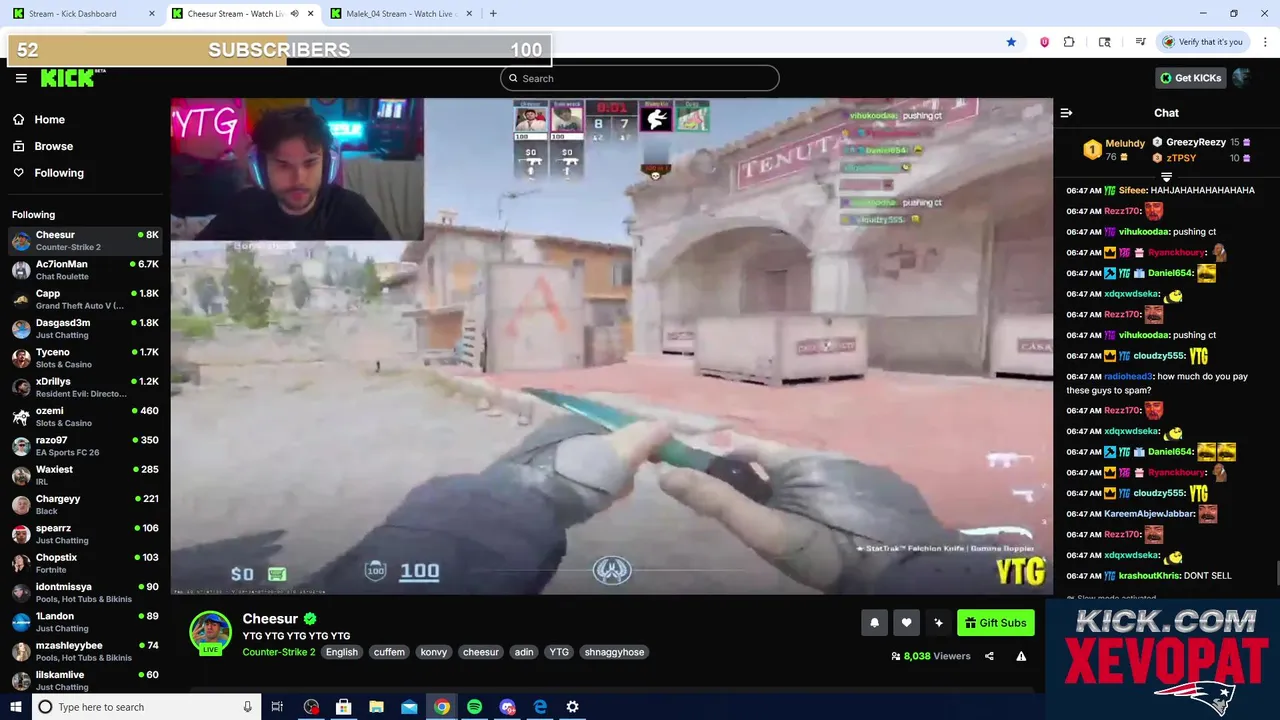Click the 8,038 Viewers count

[931, 656]
